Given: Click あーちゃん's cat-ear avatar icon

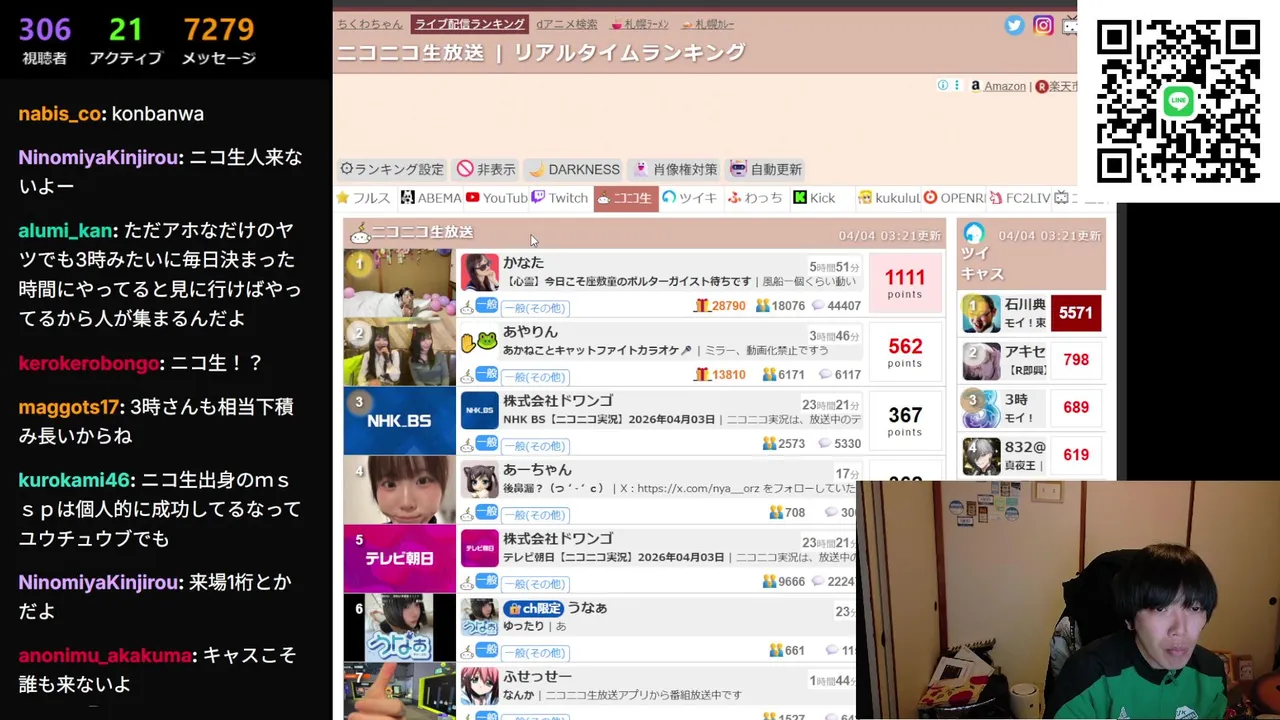Looking at the screenshot, I should pos(479,480).
